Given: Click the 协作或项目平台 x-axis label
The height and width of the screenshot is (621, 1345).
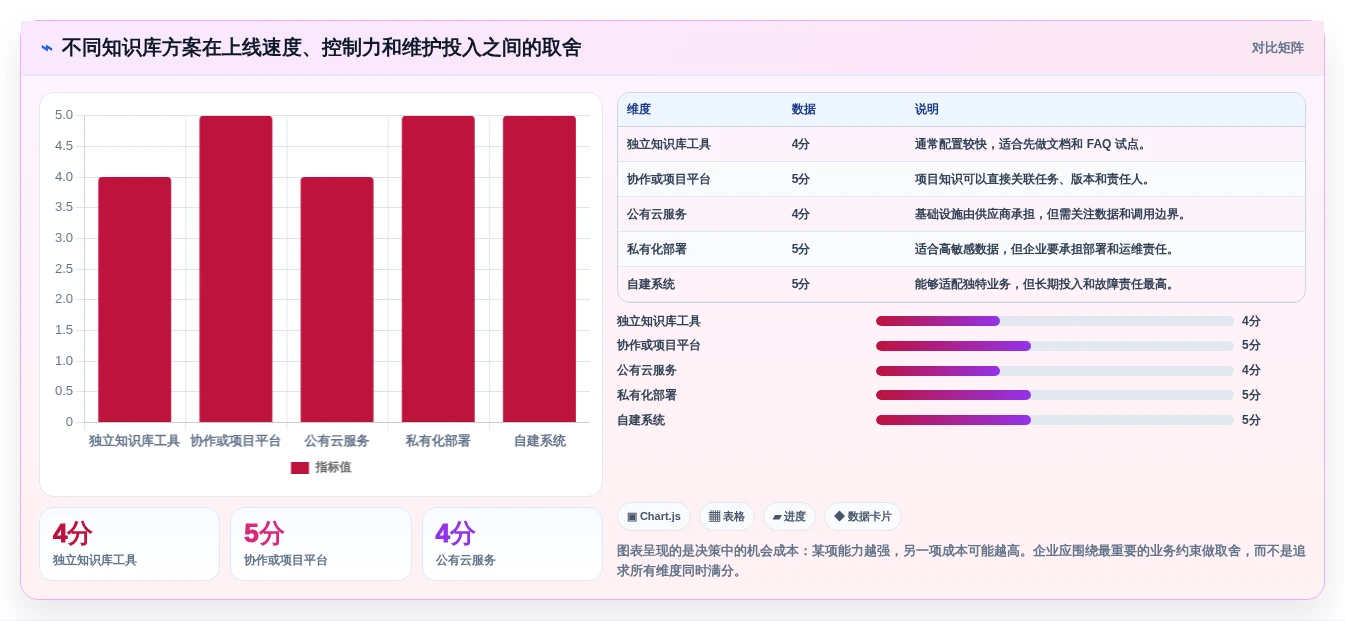Looking at the screenshot, I should point(236,441).
